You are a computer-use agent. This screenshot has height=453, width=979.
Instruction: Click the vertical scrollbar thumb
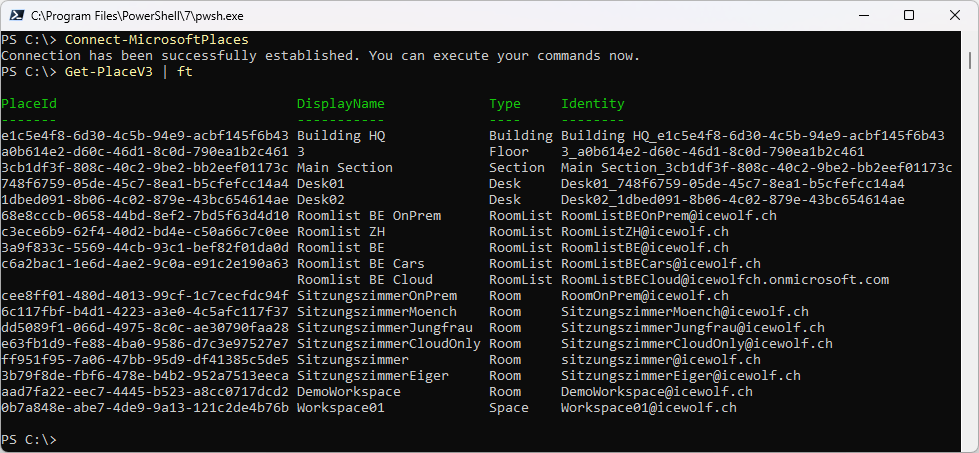pos(970,60)
